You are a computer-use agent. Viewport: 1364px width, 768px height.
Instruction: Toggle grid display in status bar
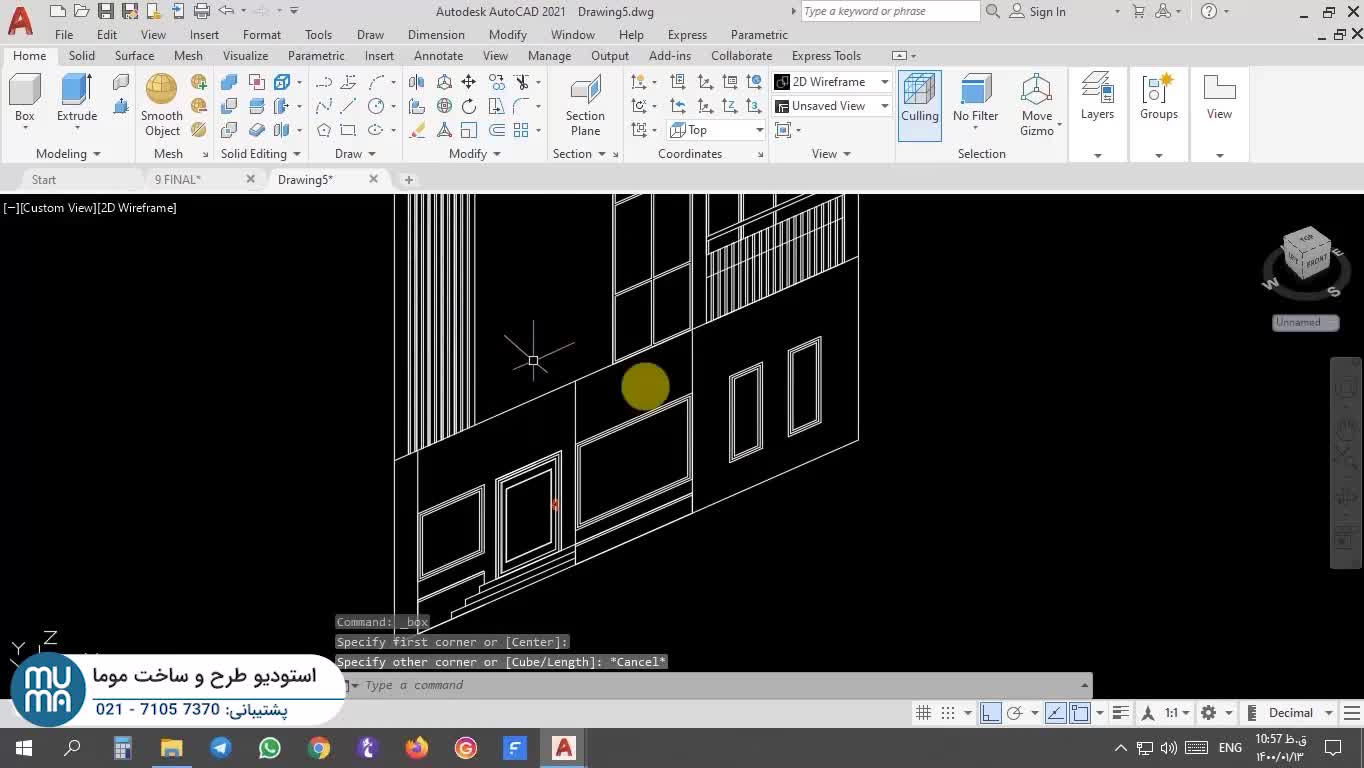click(x=924, y=713)
